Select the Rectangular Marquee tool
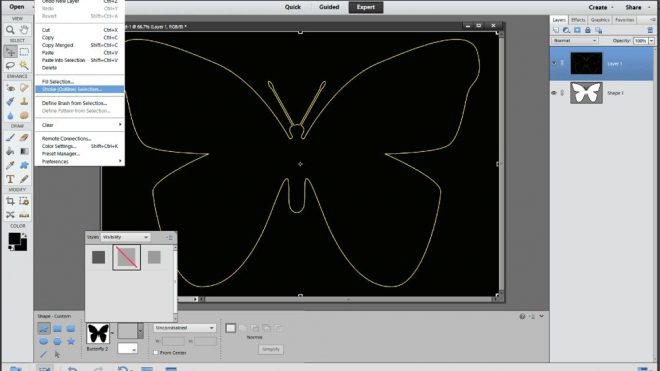The image size is (660, 371). [24, 52]
